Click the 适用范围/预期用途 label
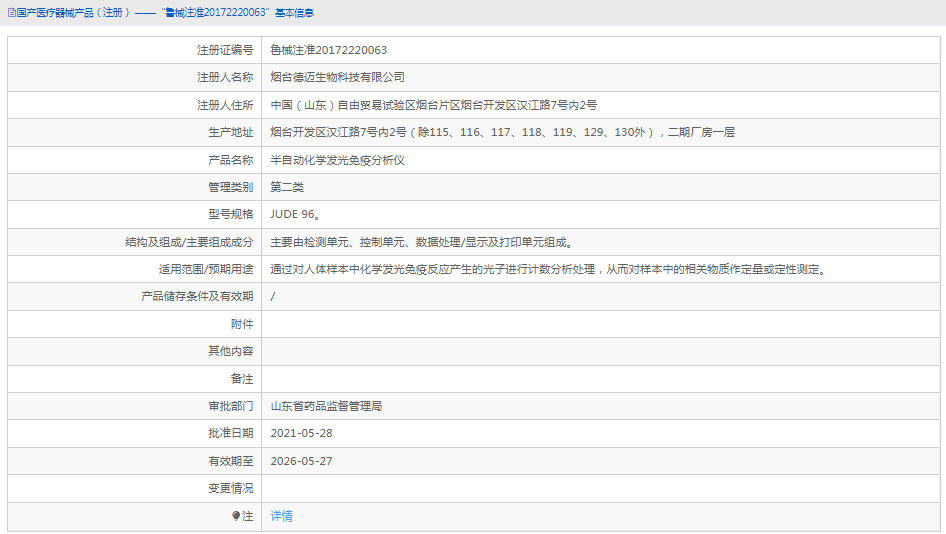The width and height of the screenshot is (946, 534). click(206, 269)
